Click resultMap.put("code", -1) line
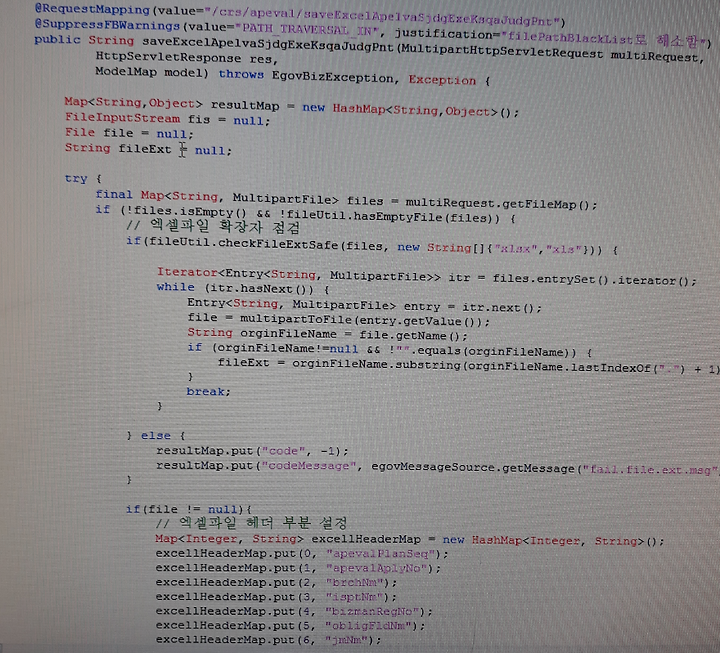The image size is (720, 653). [x=252, y=451]
